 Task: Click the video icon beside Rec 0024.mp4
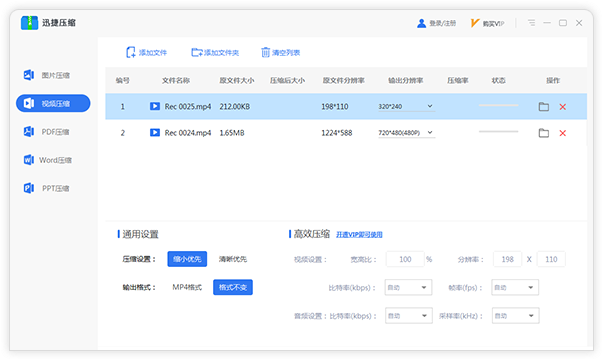point(155,133)
